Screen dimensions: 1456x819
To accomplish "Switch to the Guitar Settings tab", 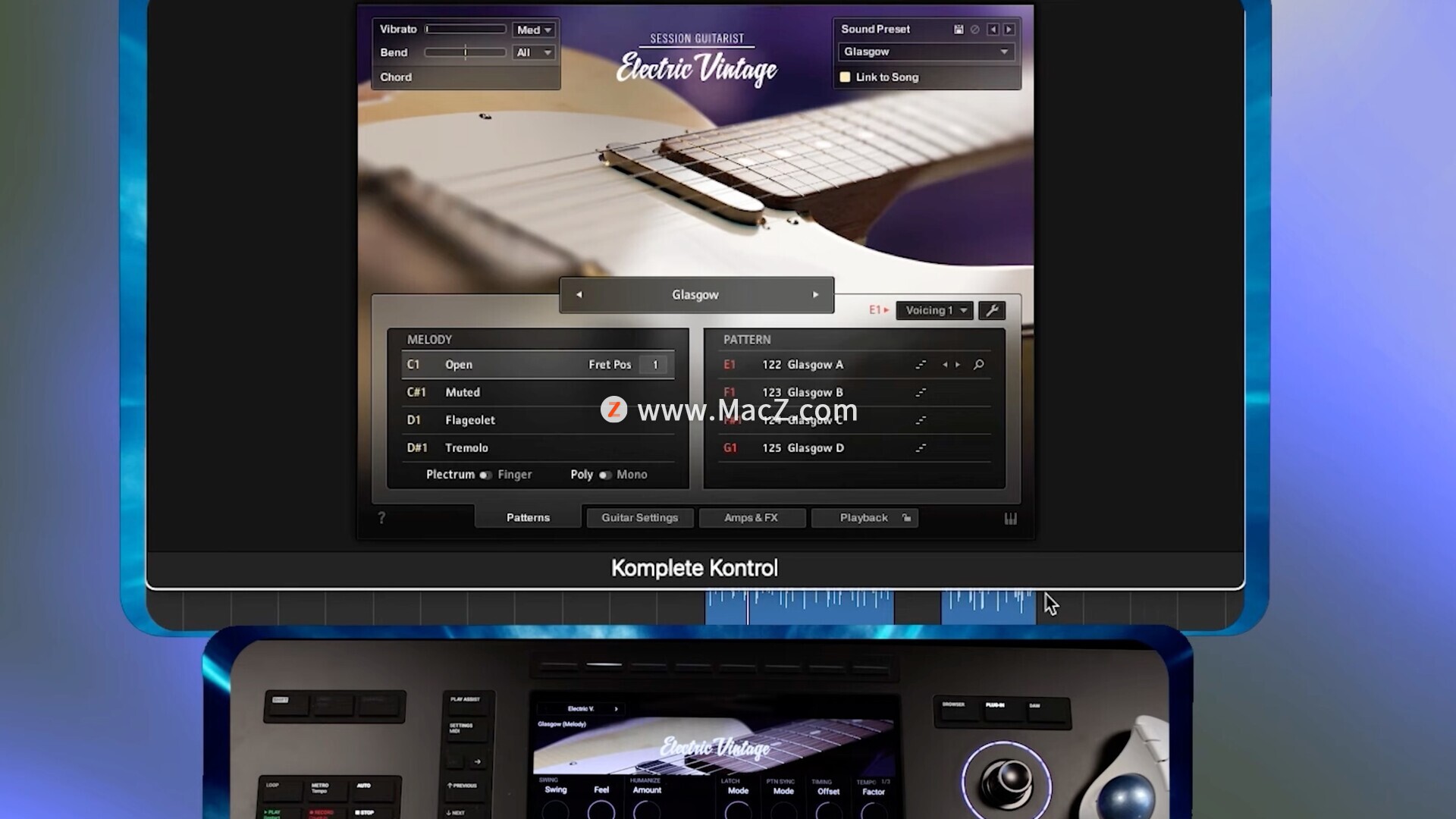I will click(x=639, y=518).
